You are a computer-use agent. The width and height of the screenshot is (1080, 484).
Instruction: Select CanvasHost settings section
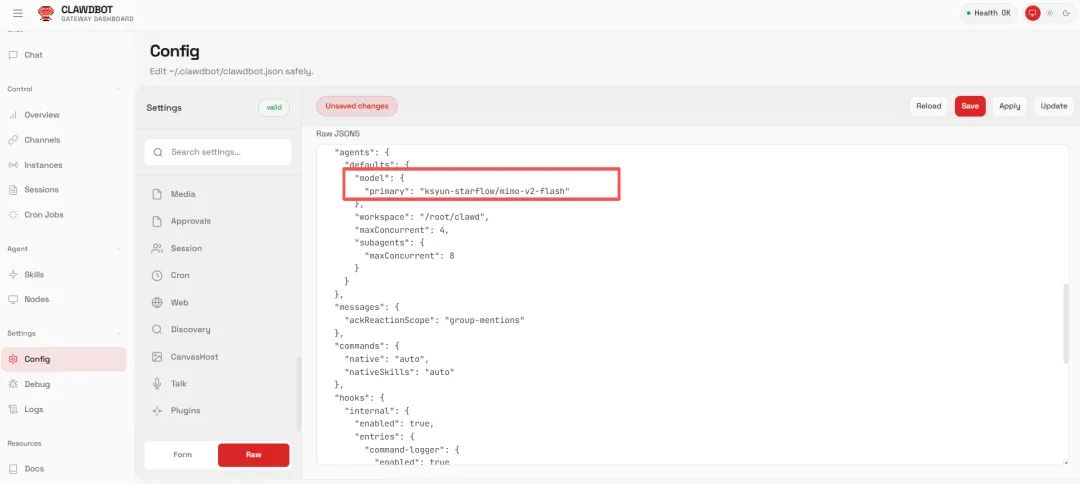point(194,357)
